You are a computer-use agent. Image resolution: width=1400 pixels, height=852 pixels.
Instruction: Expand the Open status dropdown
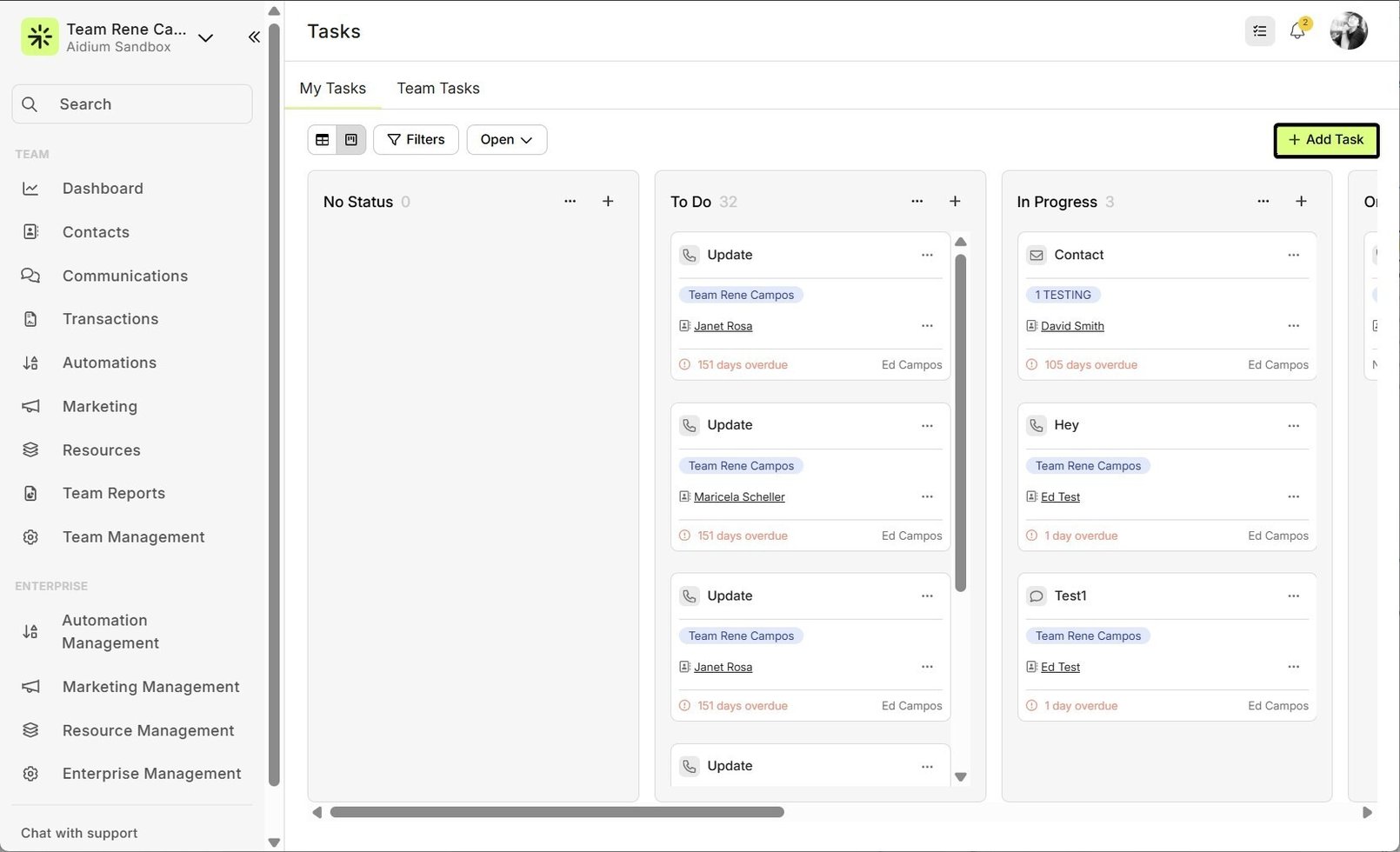507,140
